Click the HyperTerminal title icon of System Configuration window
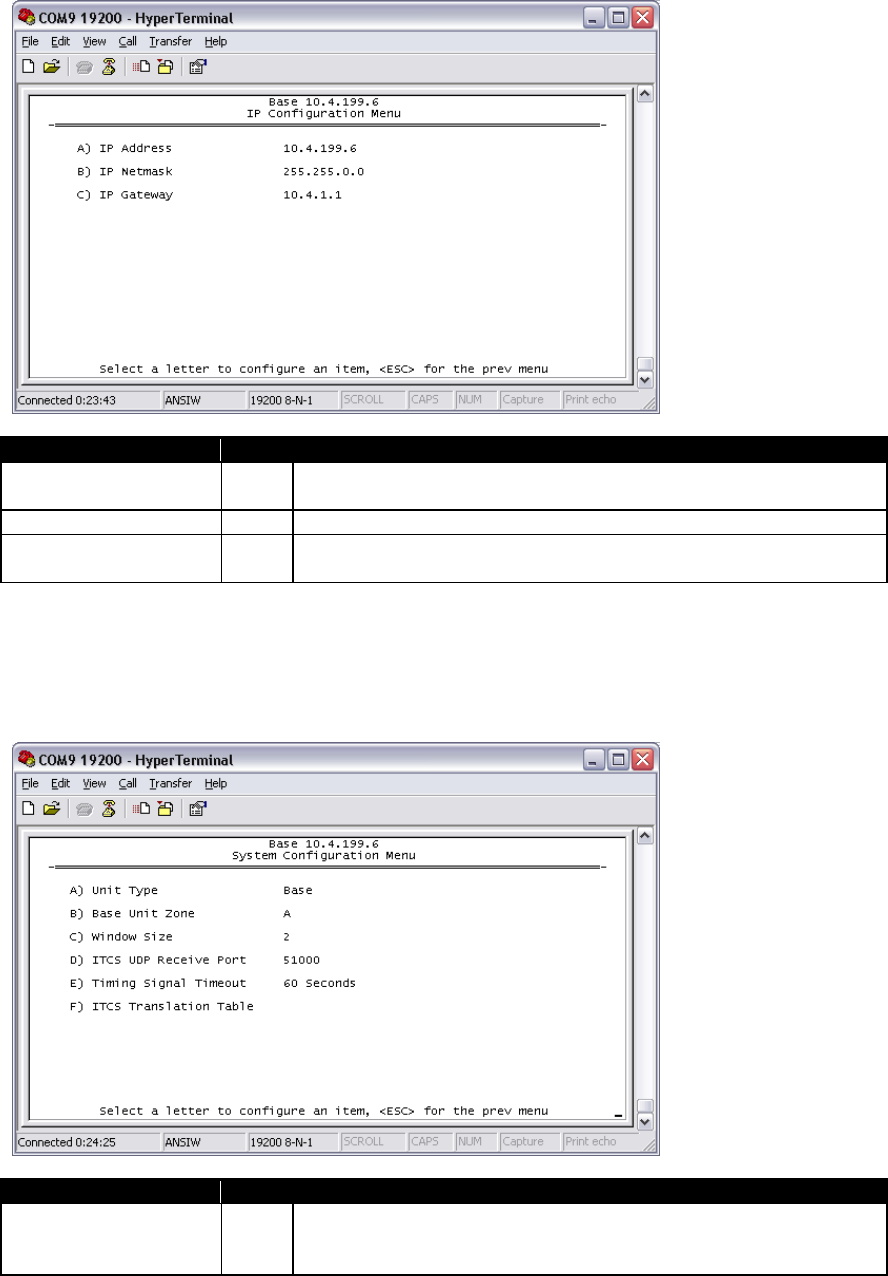 coord(27,760)
